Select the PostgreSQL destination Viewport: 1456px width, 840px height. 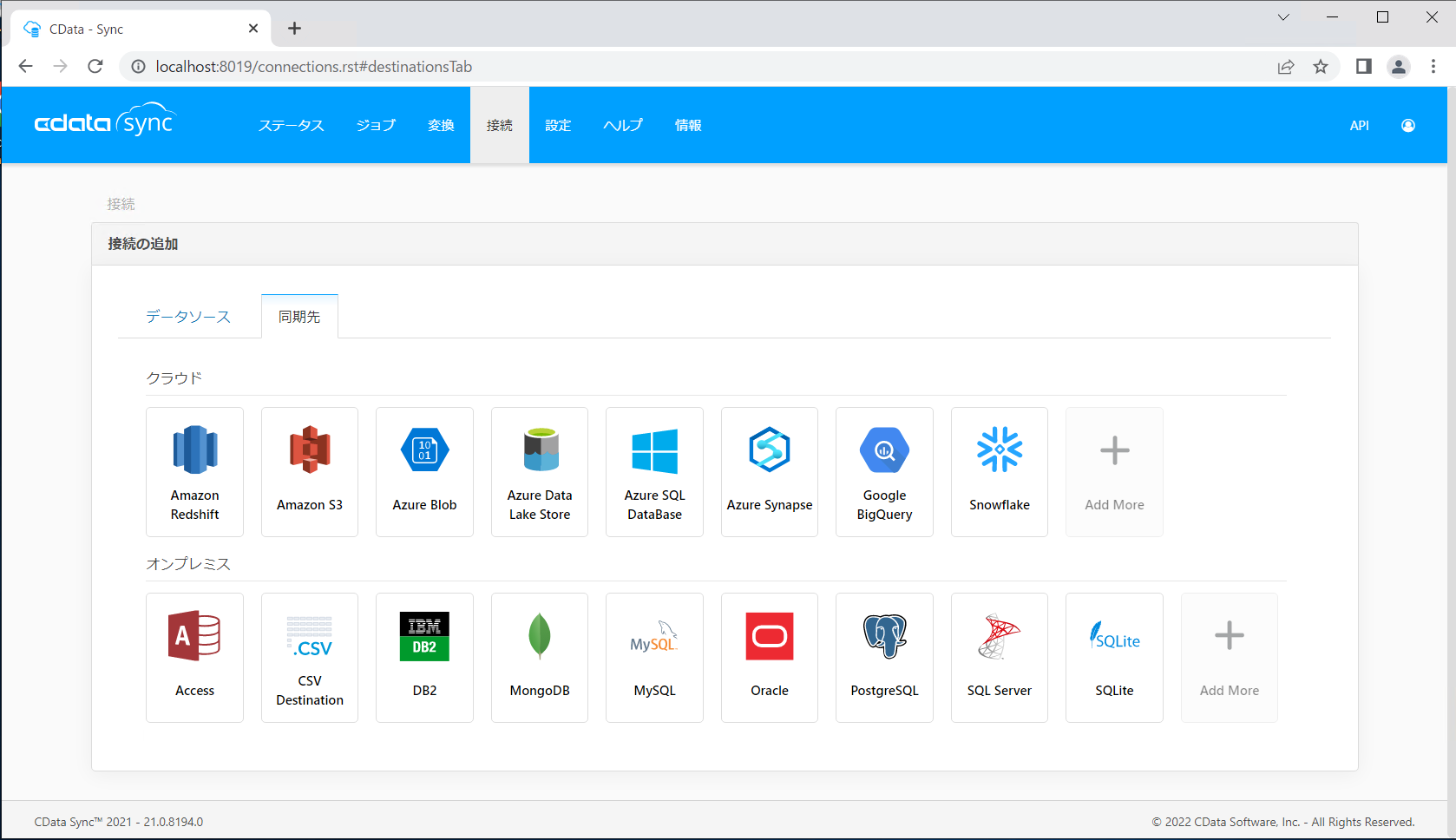click(884, 658)
